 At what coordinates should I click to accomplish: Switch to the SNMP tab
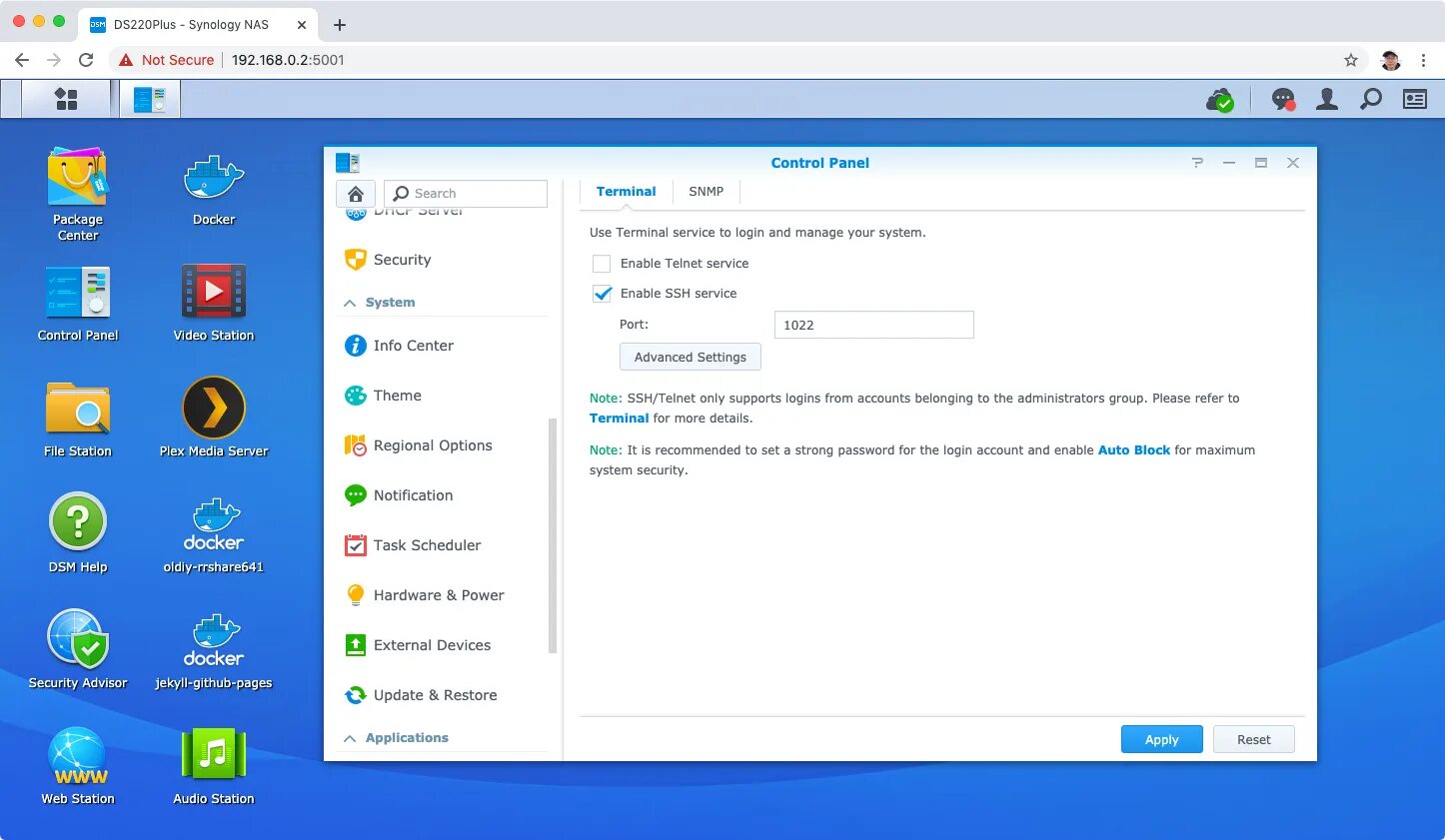707,192
